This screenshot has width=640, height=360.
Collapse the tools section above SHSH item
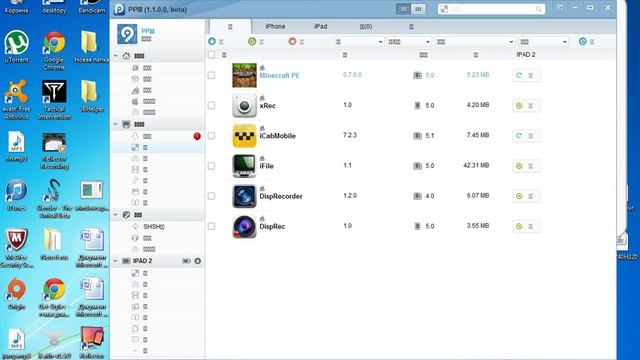coord(116,215)
